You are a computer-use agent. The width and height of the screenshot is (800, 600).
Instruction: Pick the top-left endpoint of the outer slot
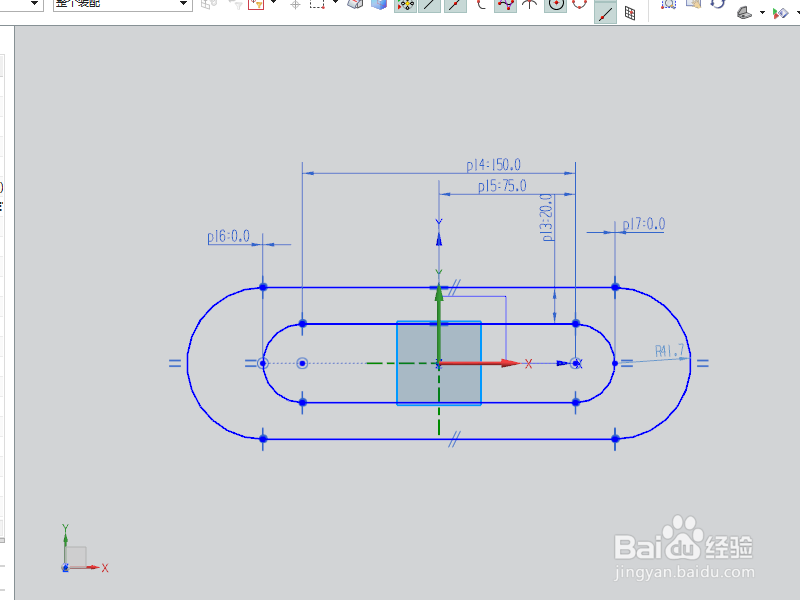pyautogui.click(x=263, y=287)
